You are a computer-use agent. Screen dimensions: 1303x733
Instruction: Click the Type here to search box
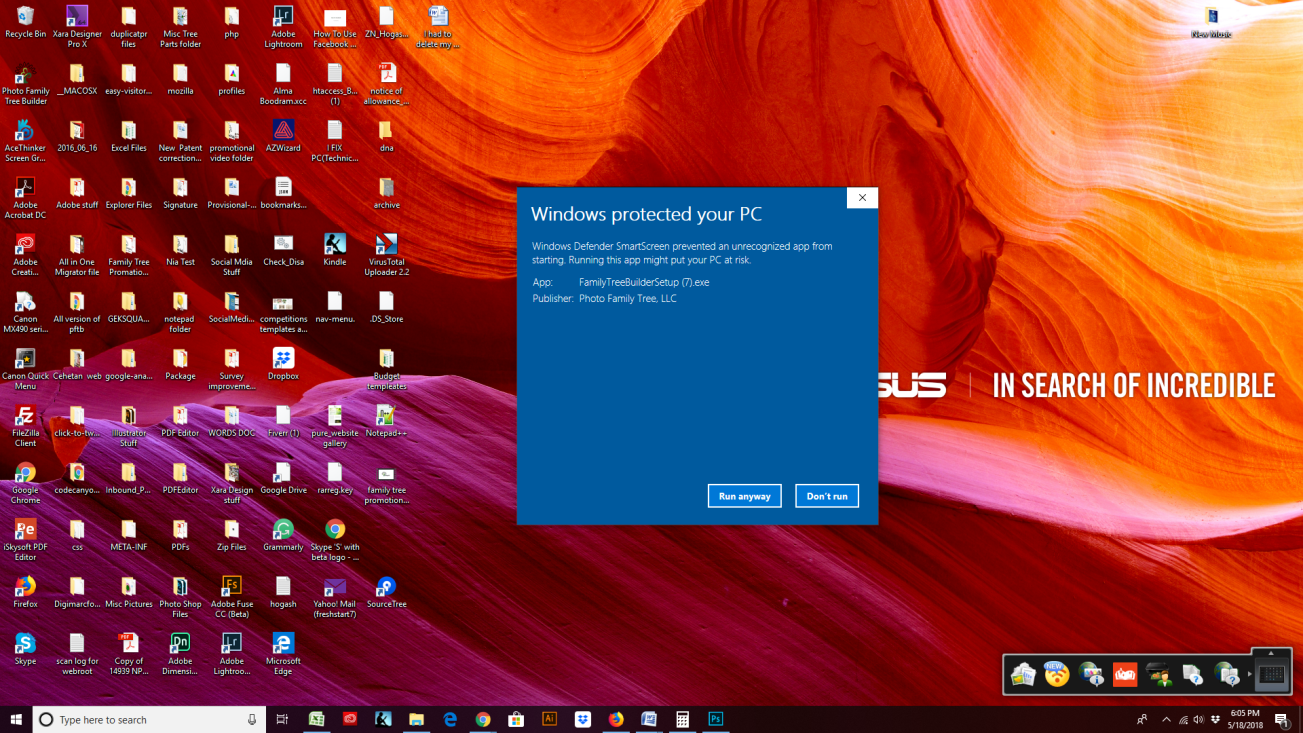click(151, 719)
